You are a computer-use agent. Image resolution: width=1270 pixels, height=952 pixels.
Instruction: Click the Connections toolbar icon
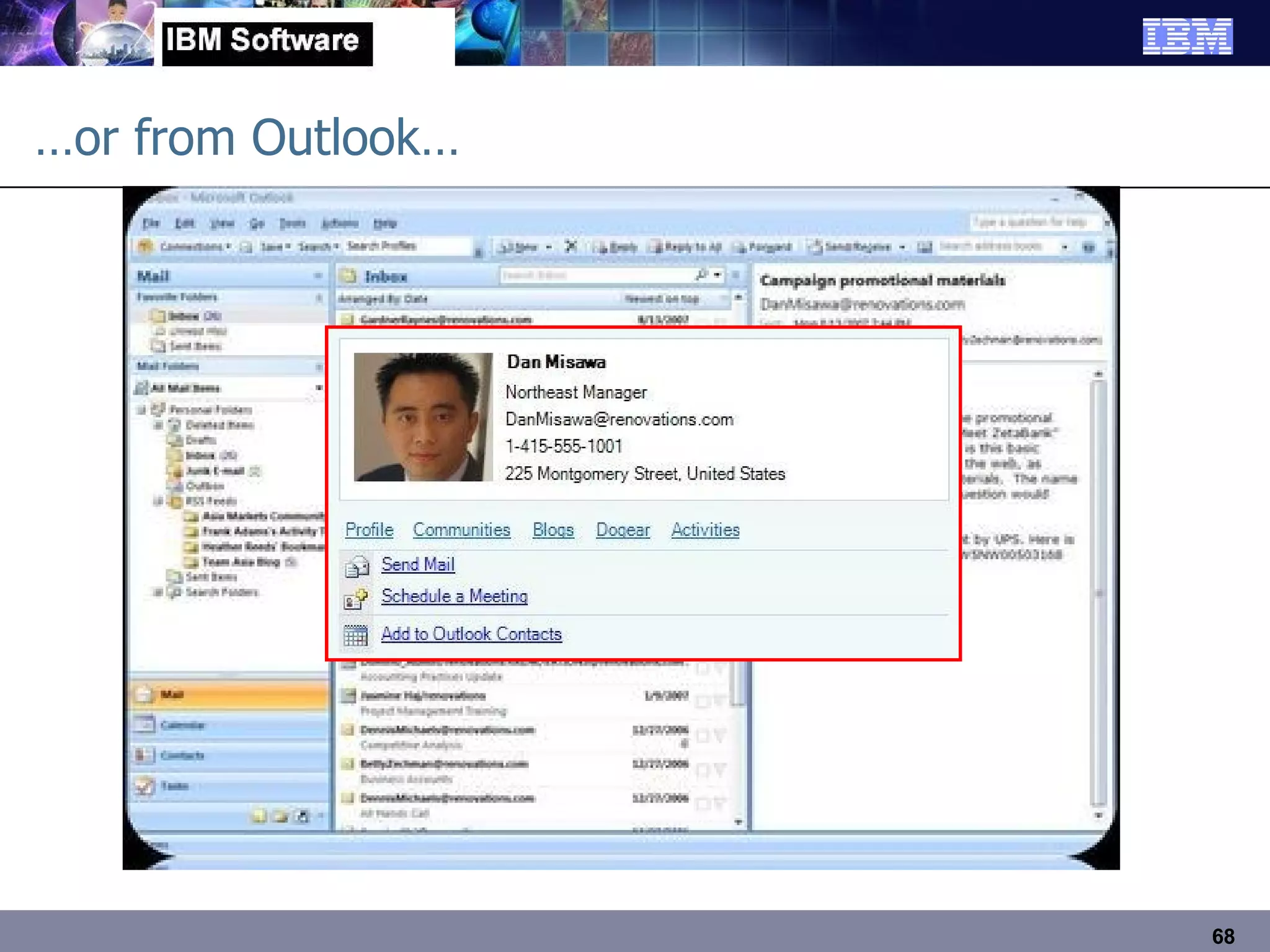point(145,246)
